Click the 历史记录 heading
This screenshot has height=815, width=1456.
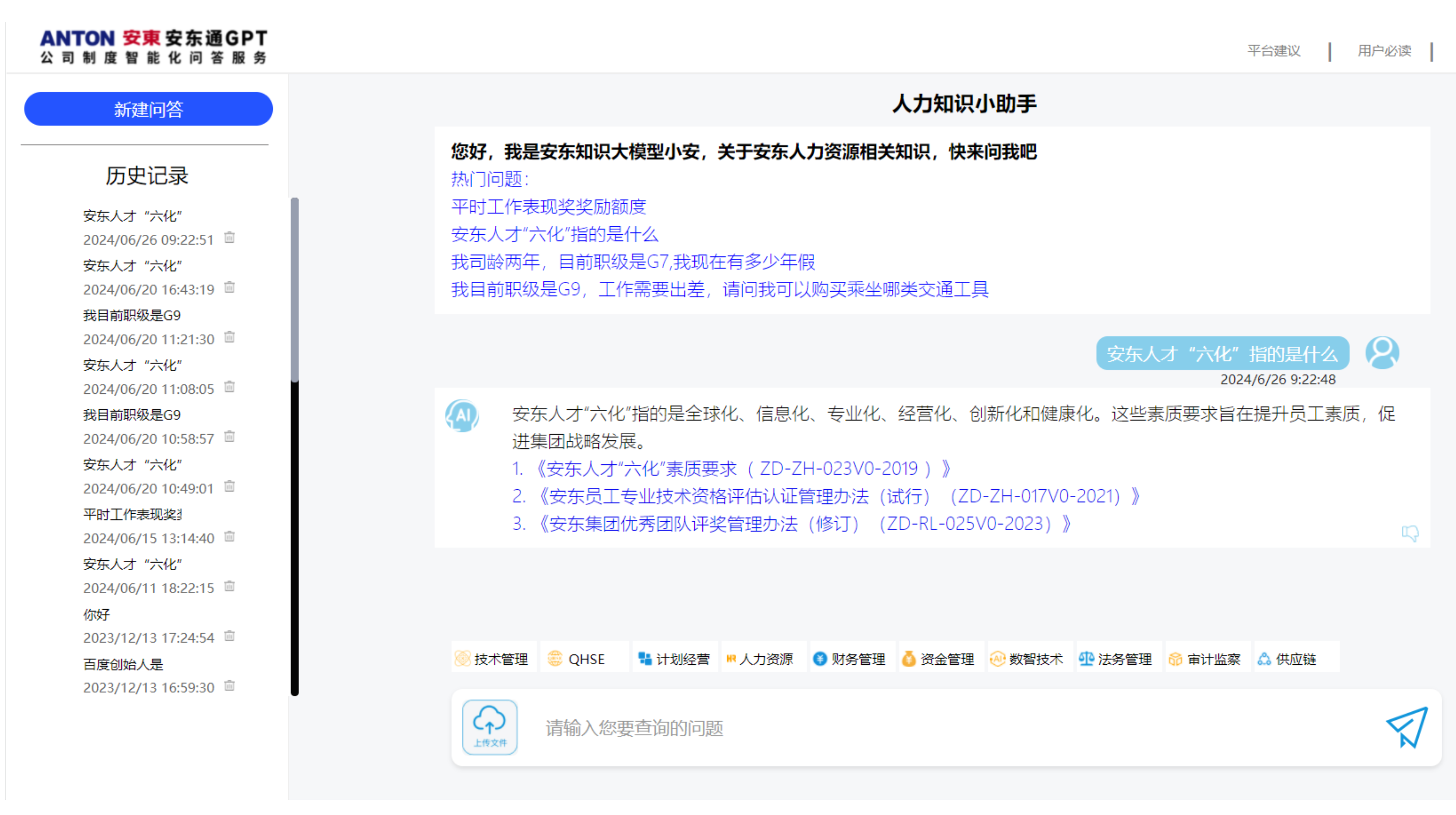(x=146, y=176)
